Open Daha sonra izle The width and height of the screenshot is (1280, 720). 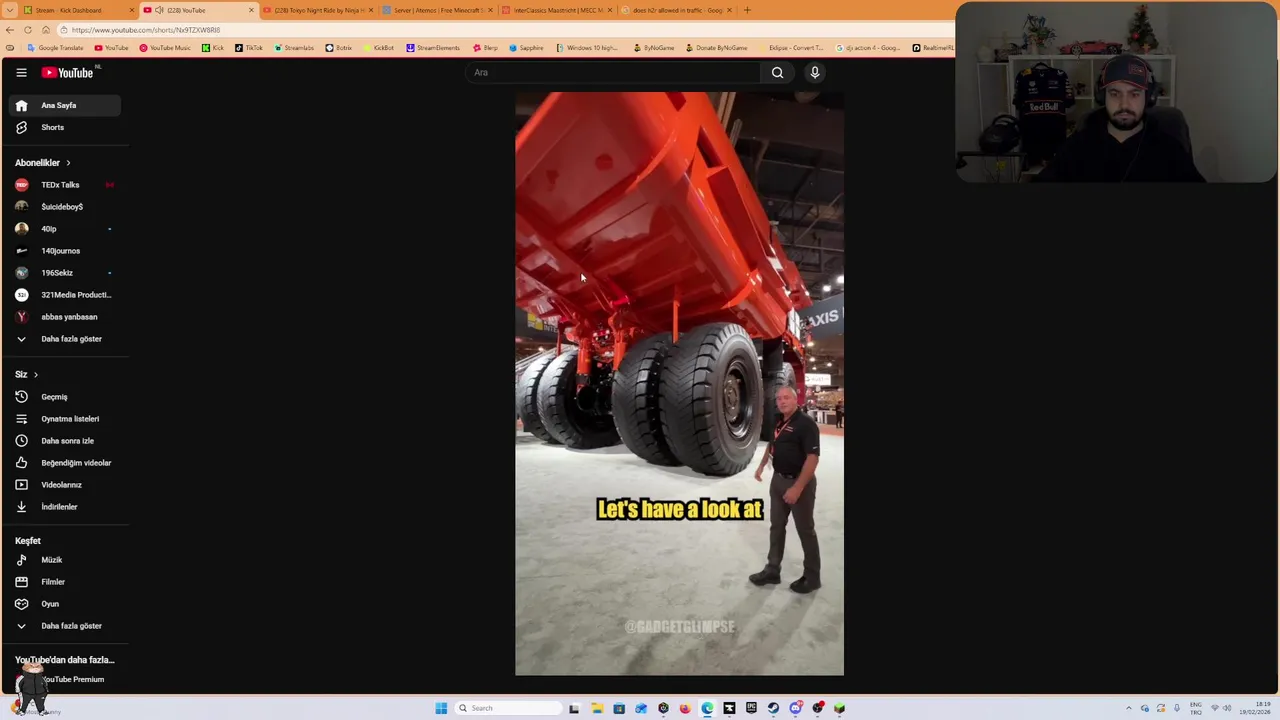(x=64, y=441)
